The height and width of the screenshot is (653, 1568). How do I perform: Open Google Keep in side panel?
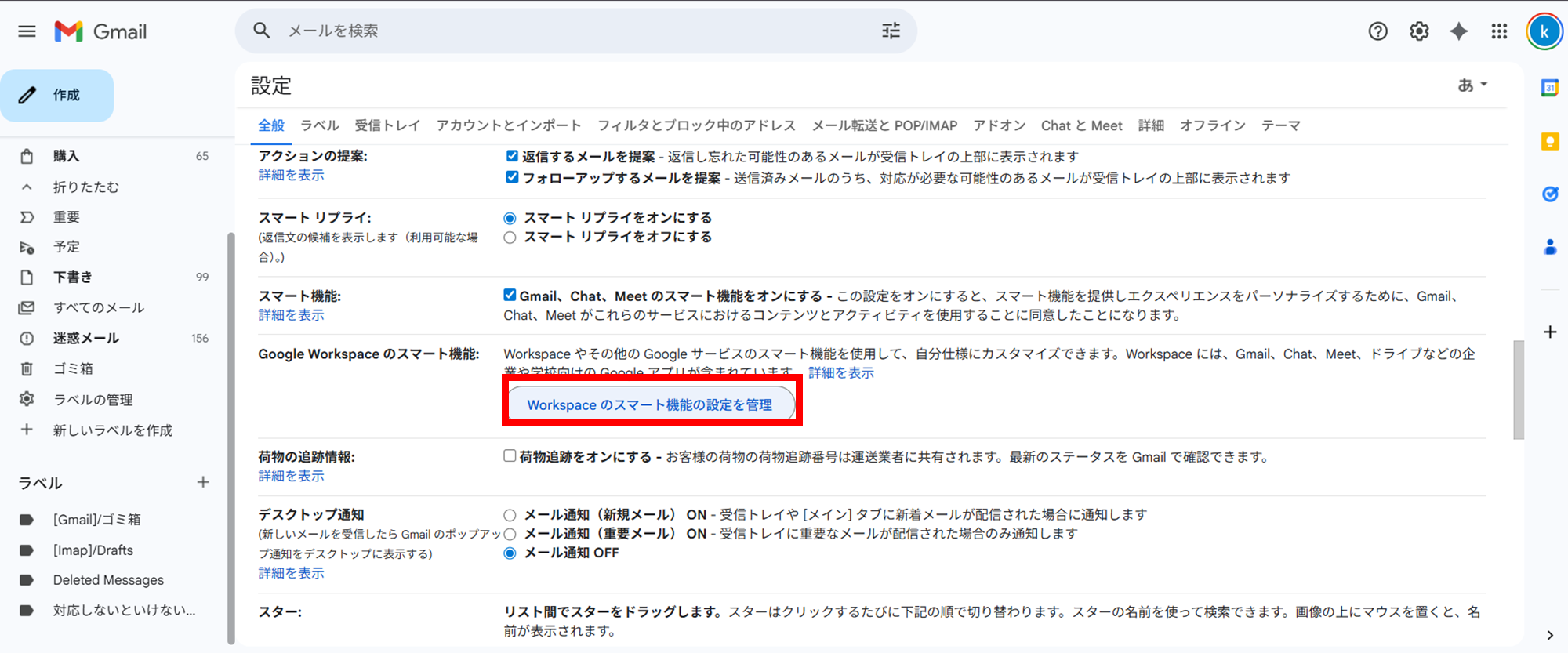1549,141
